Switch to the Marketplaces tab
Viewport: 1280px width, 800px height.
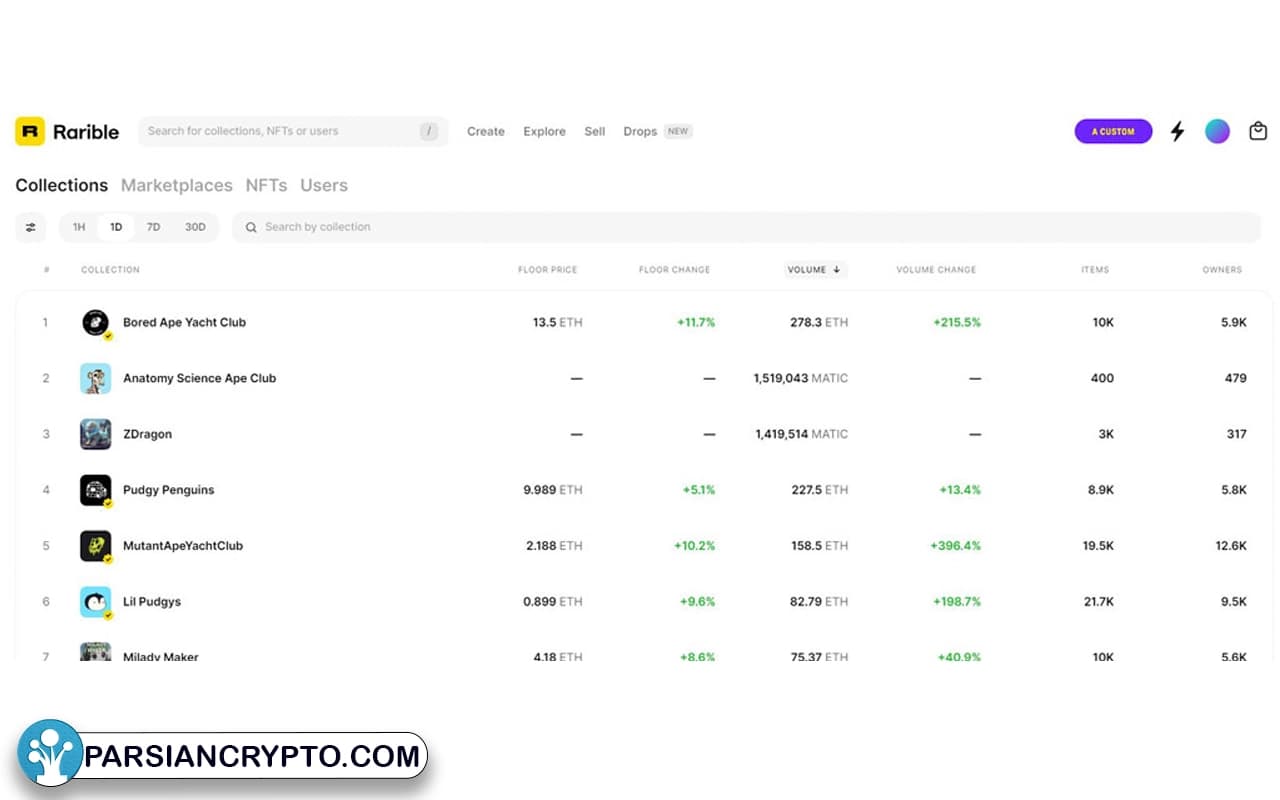point(176,185)
